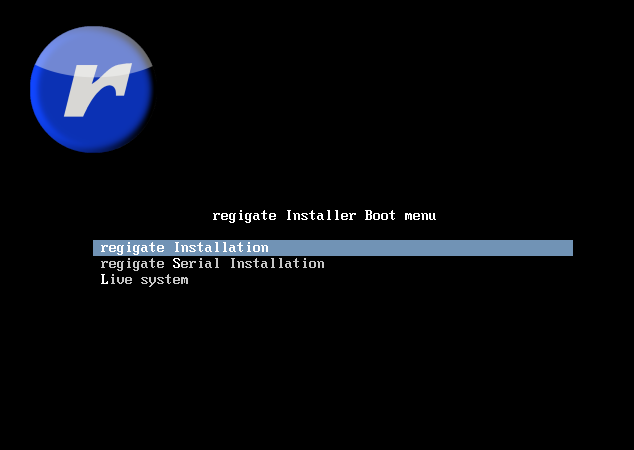
Task: Click the 'regigate Installer Boot menu' title
Action: tap(324, 215)
